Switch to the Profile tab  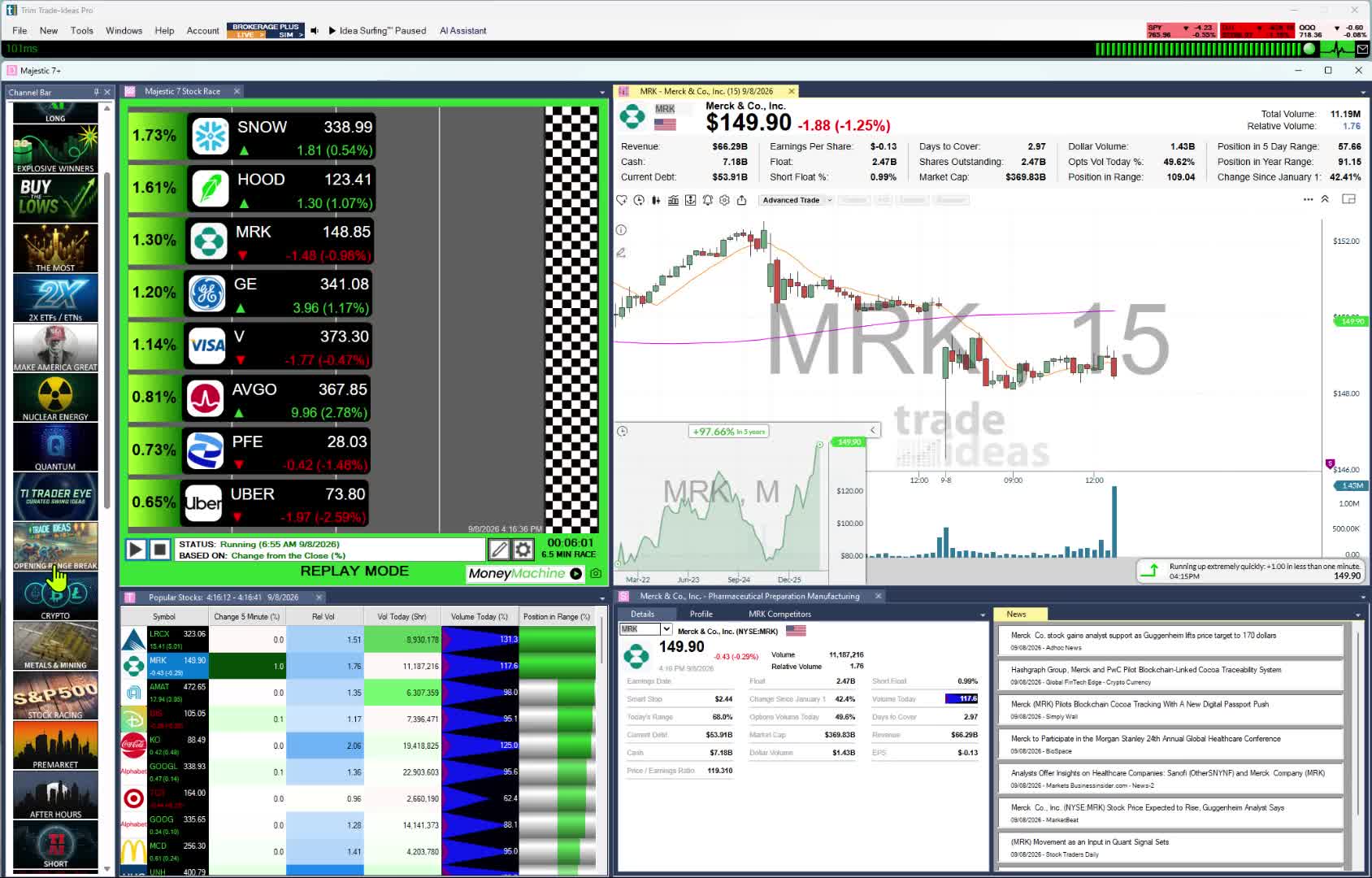pyautogui.click(x=701, y=614)
